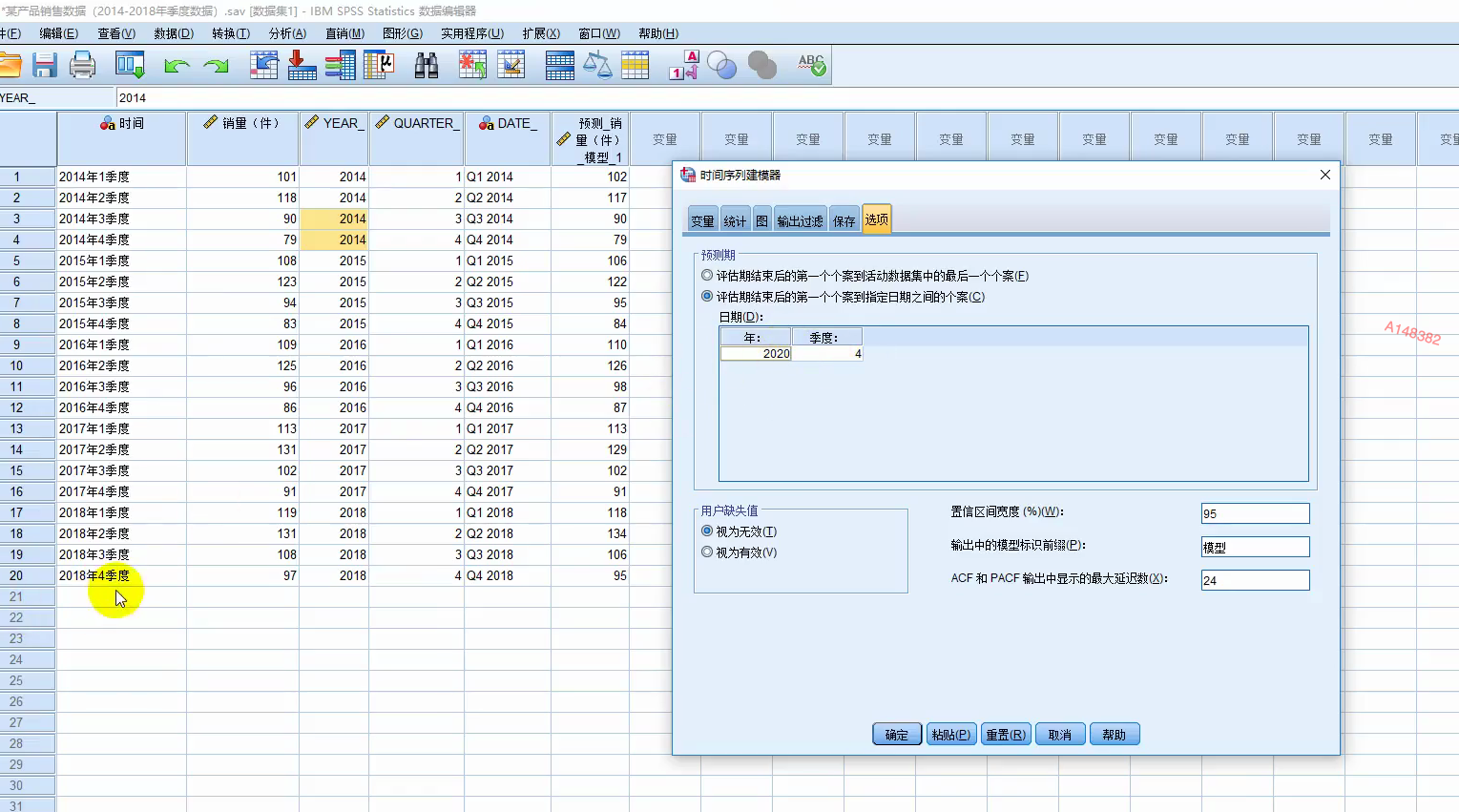The width and height of the screenshot is (1459, 812).
Task: Redo the action using green arrow
Action: 217,66
